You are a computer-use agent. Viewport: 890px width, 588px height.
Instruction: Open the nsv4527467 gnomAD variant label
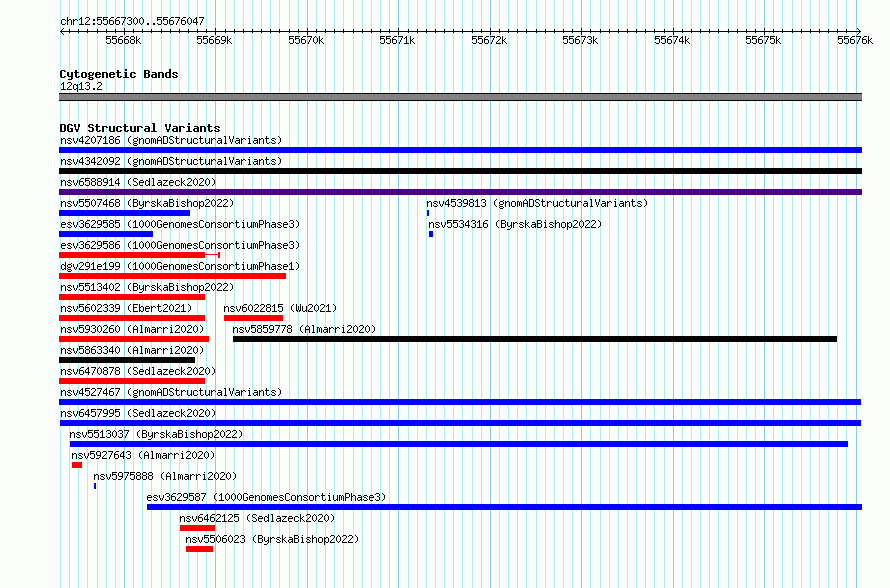pos(171,392)
